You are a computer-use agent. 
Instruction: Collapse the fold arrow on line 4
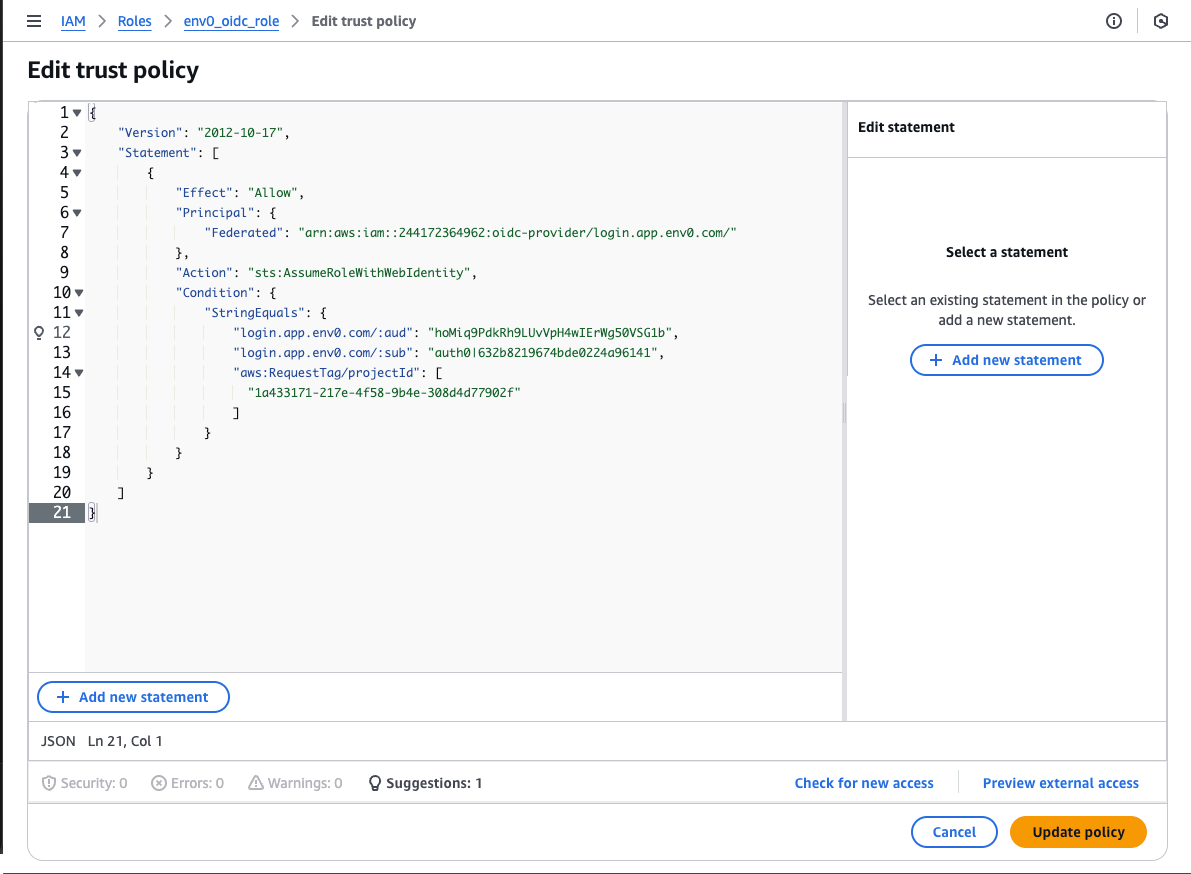[77, 172]
